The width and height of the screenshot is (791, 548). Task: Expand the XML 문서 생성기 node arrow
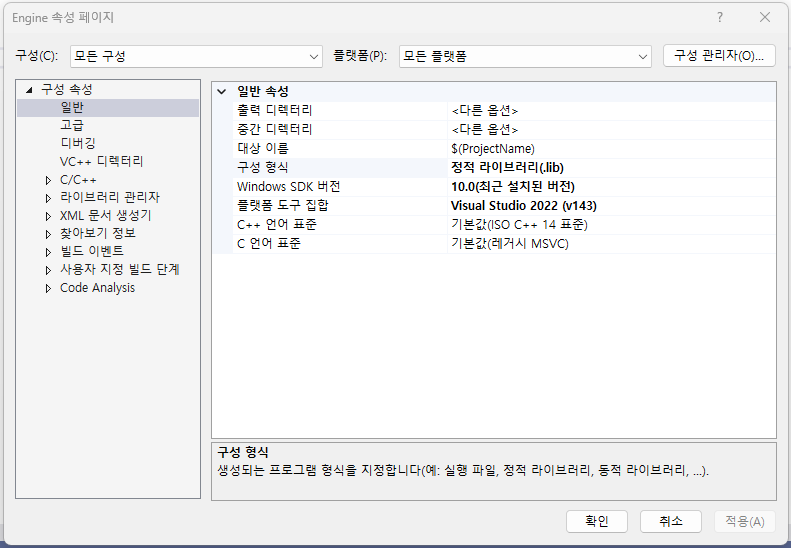48,216
